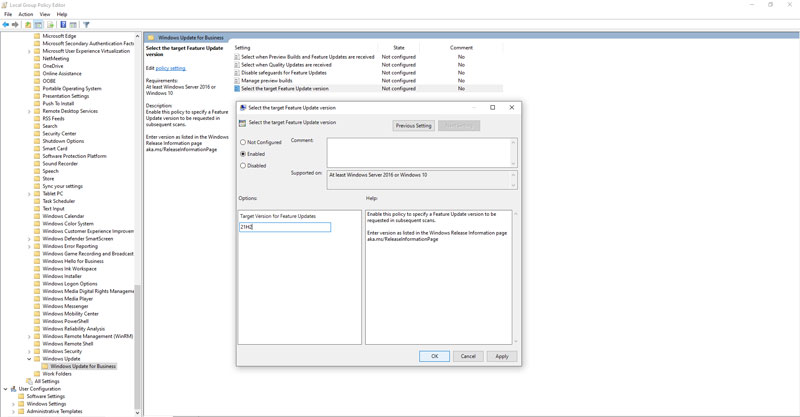Image resolution: width=800 pixels, height=417 pixels.
Task: Click policy icon beside 'Select when Quality Updates are received'
Action: pos(237,65)
